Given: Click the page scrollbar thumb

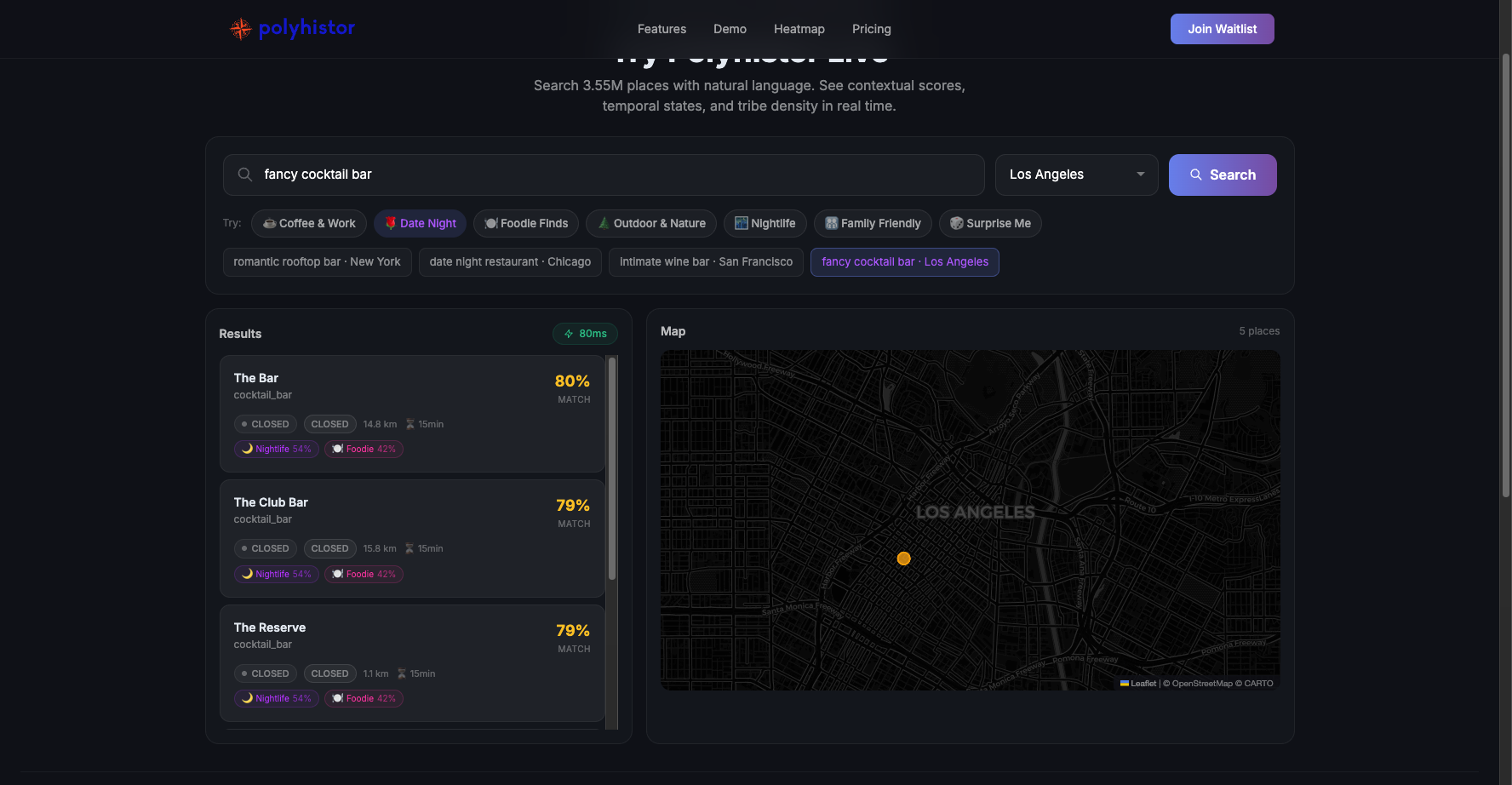Looking at the screenshot, I should click(x=1505, y=275).
